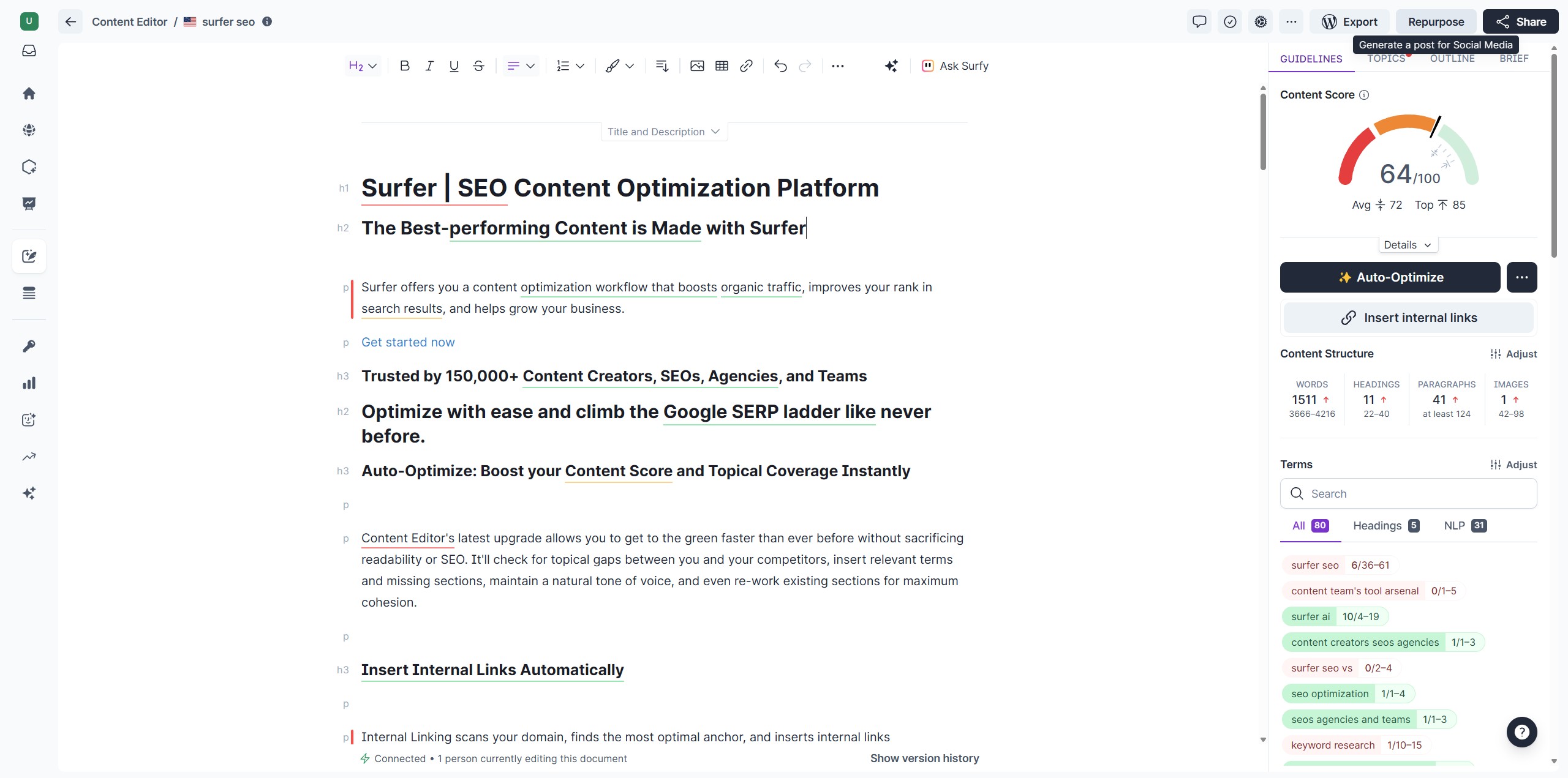Open the header three-dot more menu

[x=1291, y=22]
